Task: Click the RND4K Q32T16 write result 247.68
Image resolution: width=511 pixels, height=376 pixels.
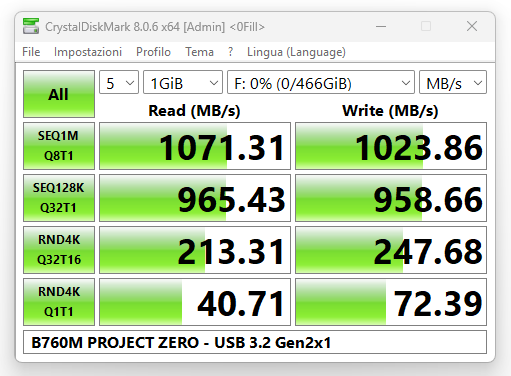Action: click(391, 250)
